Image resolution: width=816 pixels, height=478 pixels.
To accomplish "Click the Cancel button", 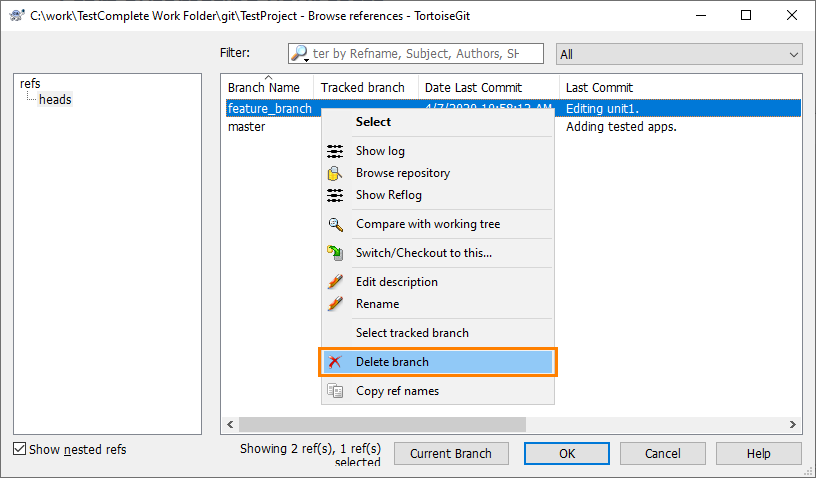I will tap(662, 453).
